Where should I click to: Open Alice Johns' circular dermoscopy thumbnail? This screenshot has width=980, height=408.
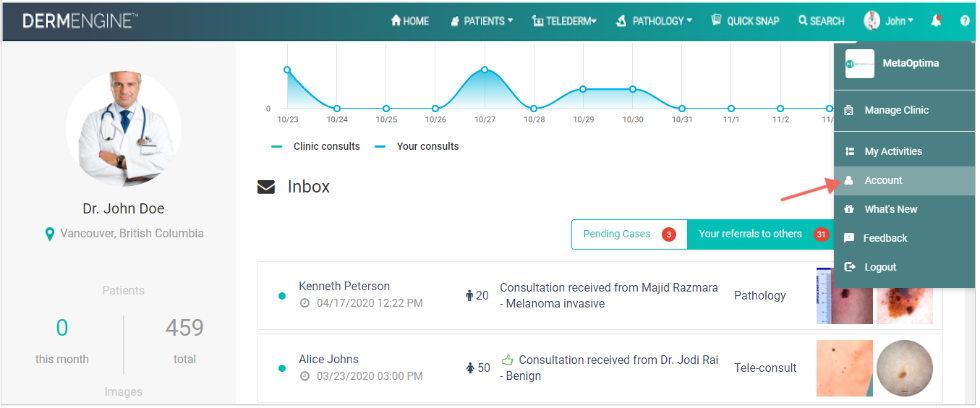[904, 368]
